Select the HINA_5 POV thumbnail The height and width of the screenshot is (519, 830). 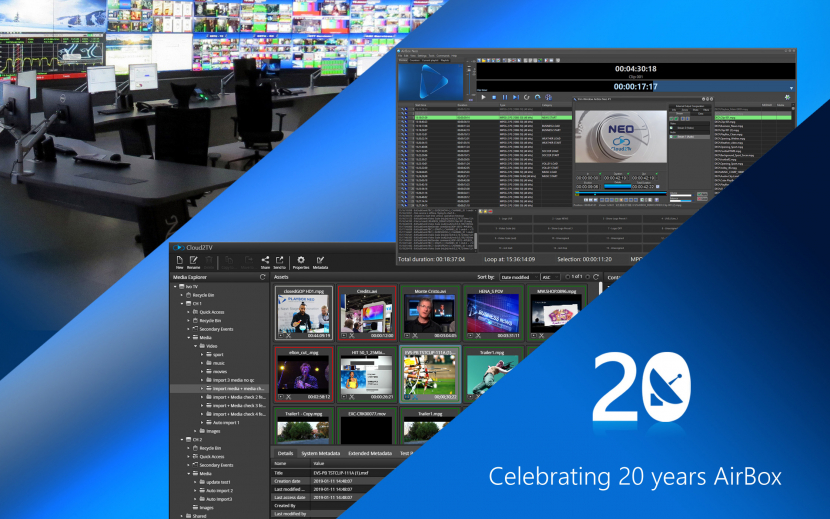492,313
